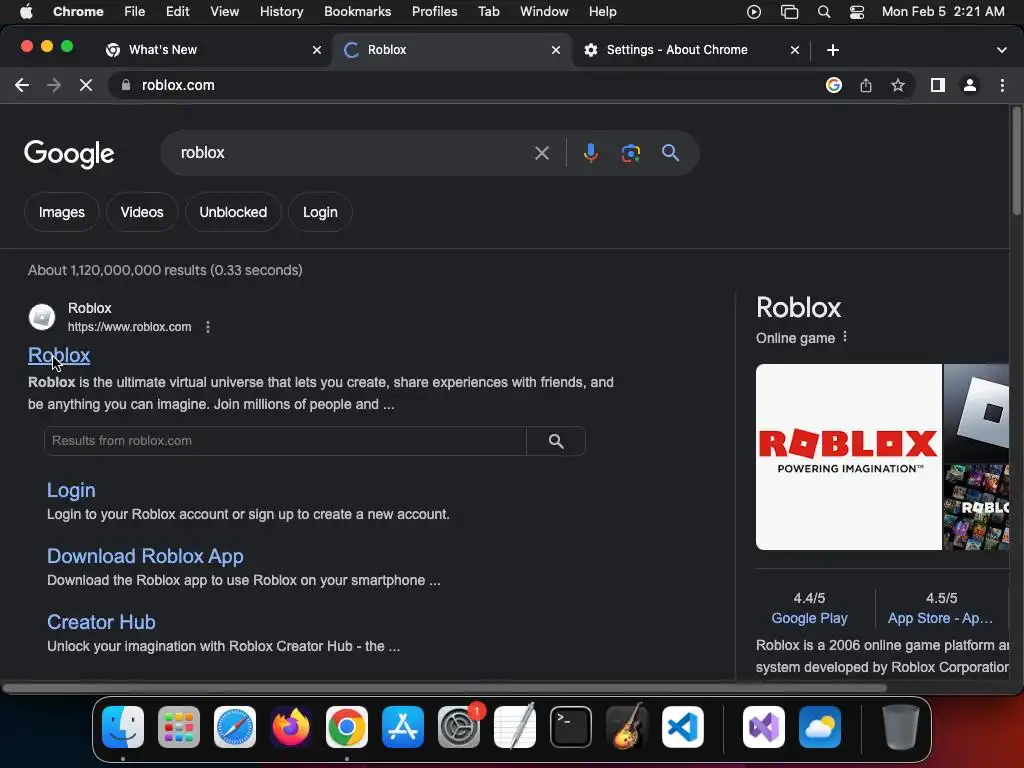This screenshot has width=1024, height=768.
Task: Open the Roblox main result link
Action: coord(59,355)
